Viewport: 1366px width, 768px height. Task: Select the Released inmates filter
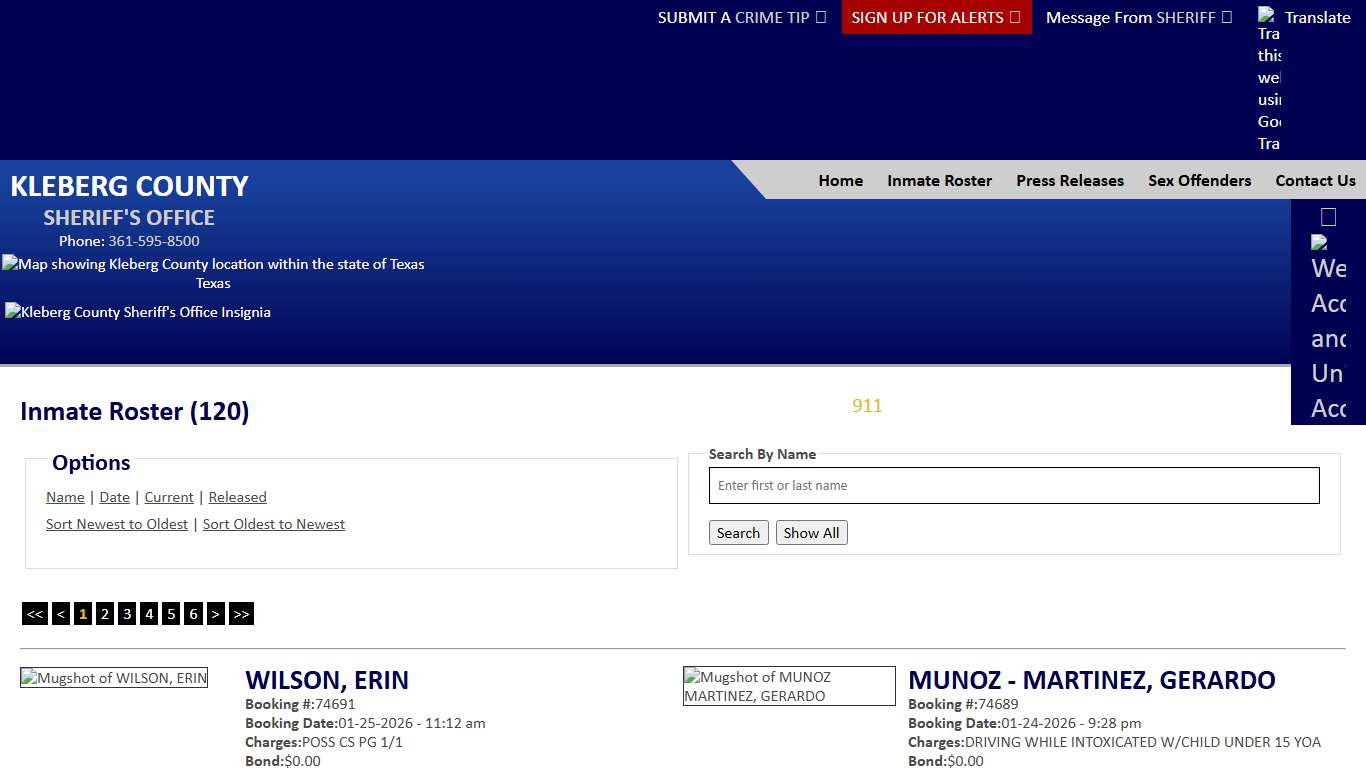tap(237, 497)
